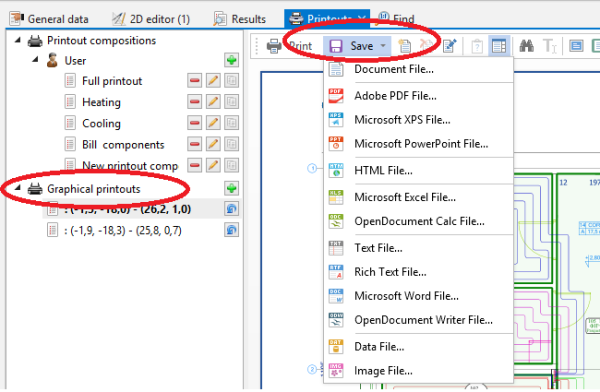Collapse the Graphical printouts node
600x392 pixels.
click(18, 188)
